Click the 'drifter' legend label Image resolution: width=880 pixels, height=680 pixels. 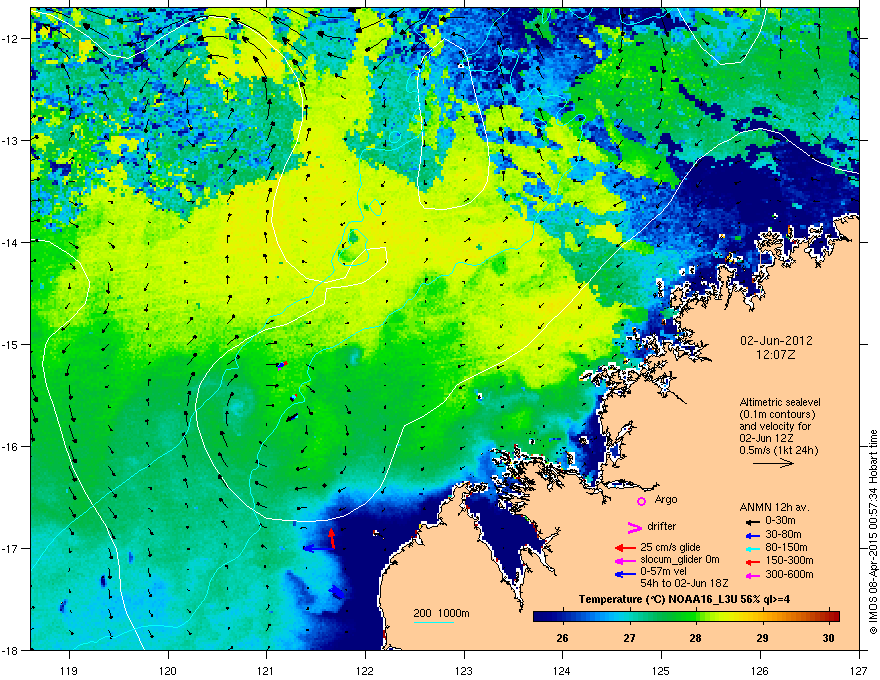(662, 526)
